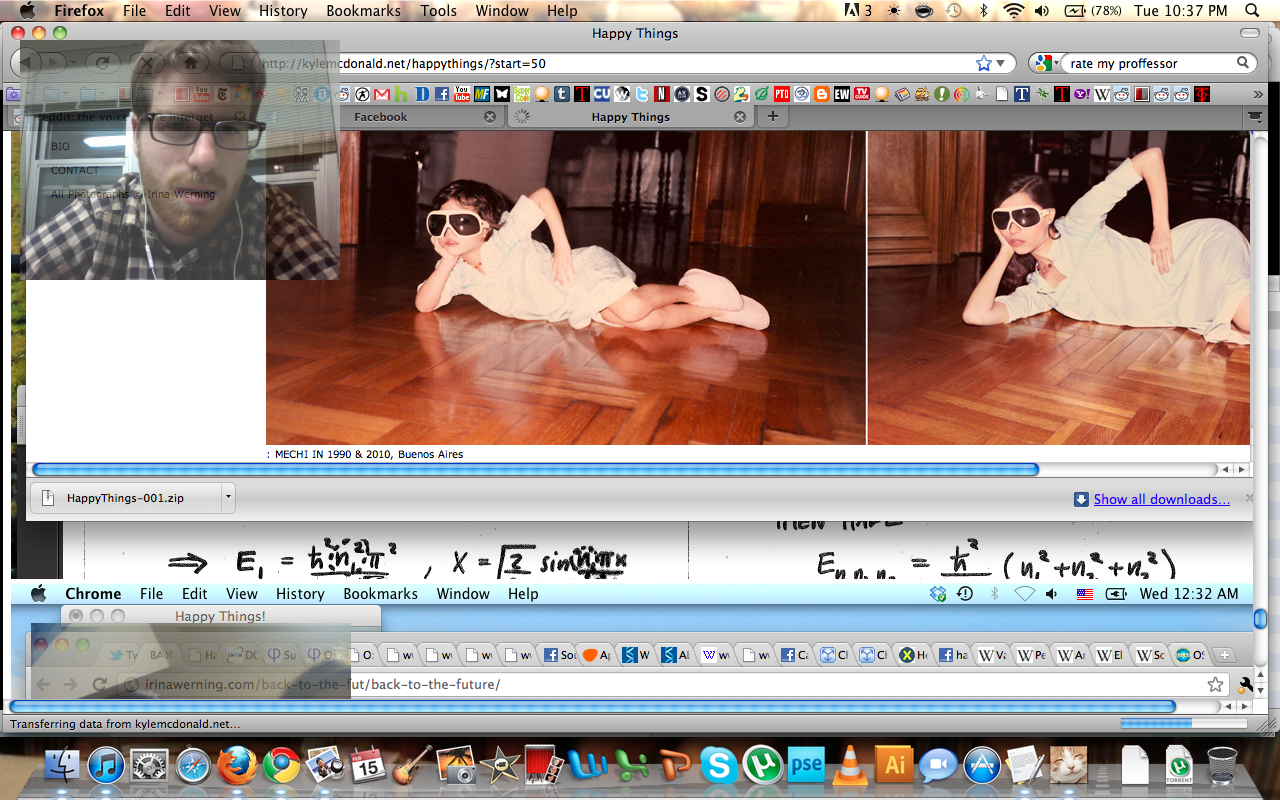Launch uTorrent from the Dock
The height and width of the screenshot is (800, 1280).
coord(762,766)
